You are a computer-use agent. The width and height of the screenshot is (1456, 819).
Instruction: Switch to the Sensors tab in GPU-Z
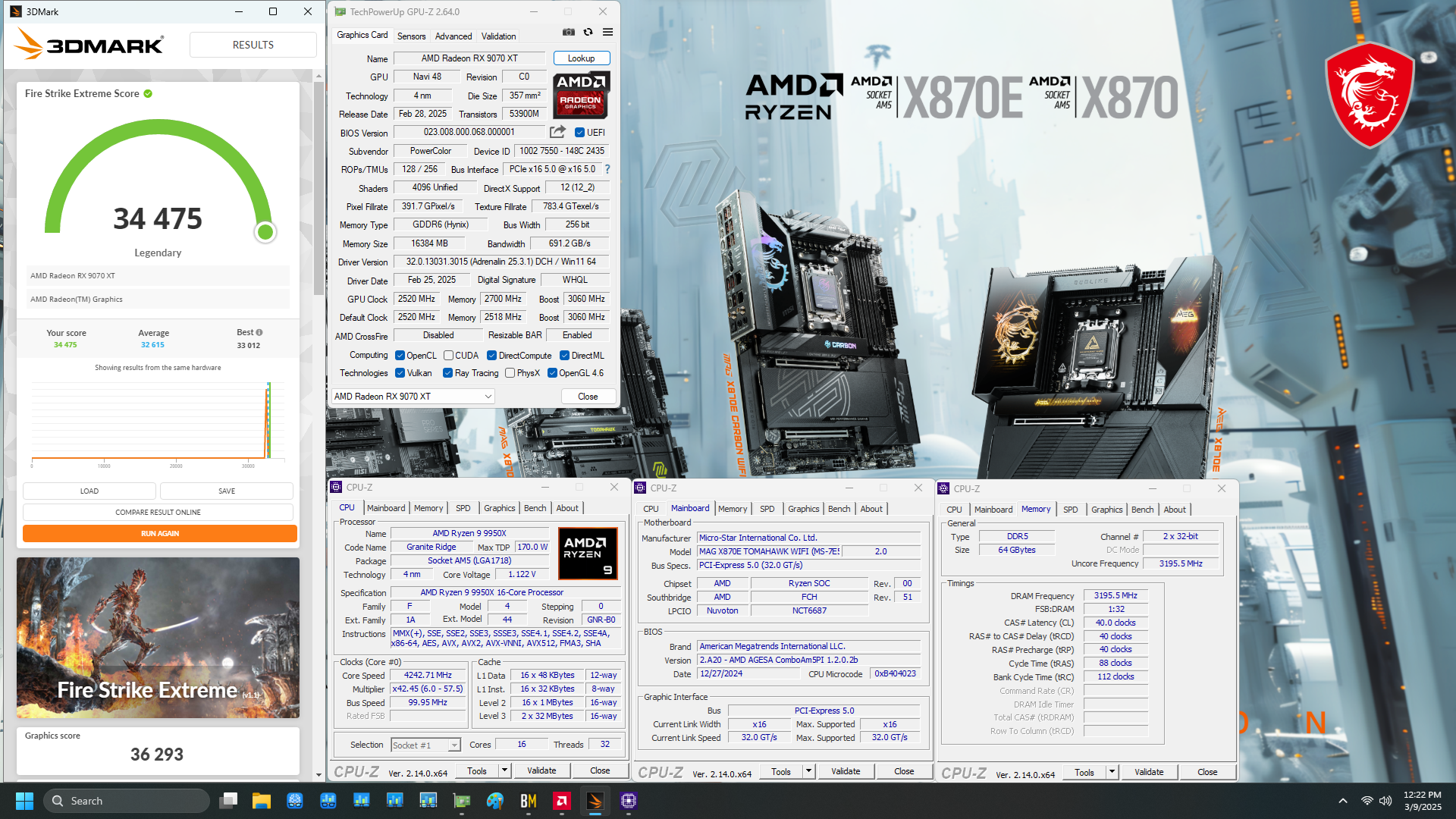[x=411, y=36]
